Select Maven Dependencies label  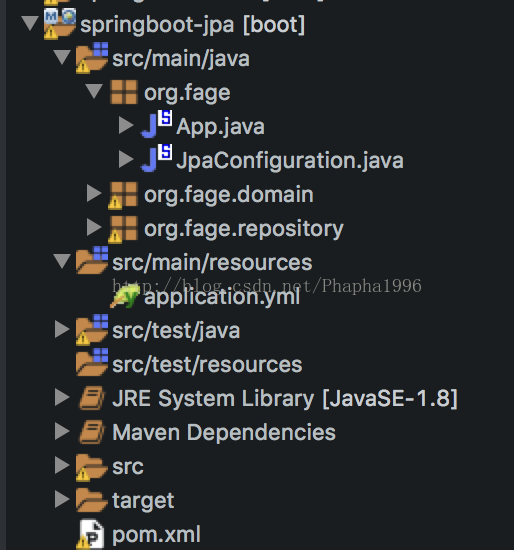pyautogui.click(x=224, y=432)
